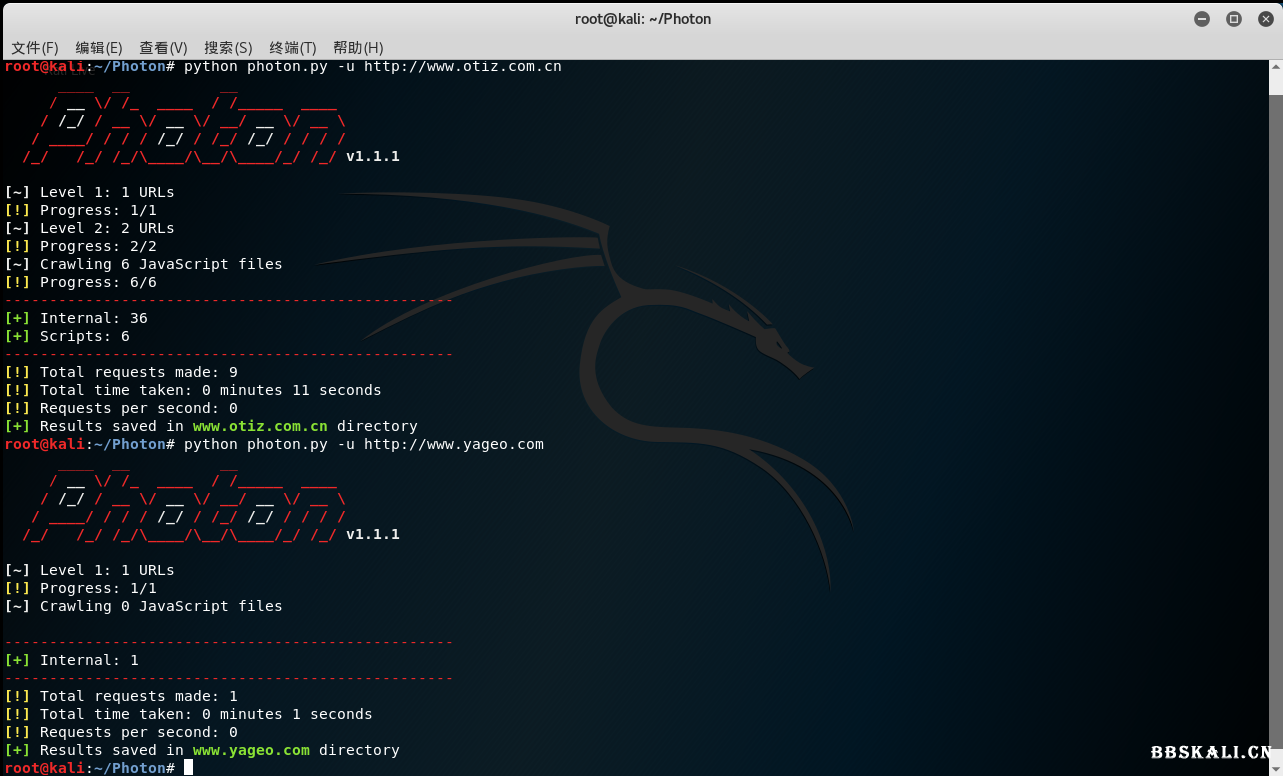Image resolution: width=1283 pixels, height=776 pixels.
Task: Open the 帮助(H) menu
Action: click(358, 48)
